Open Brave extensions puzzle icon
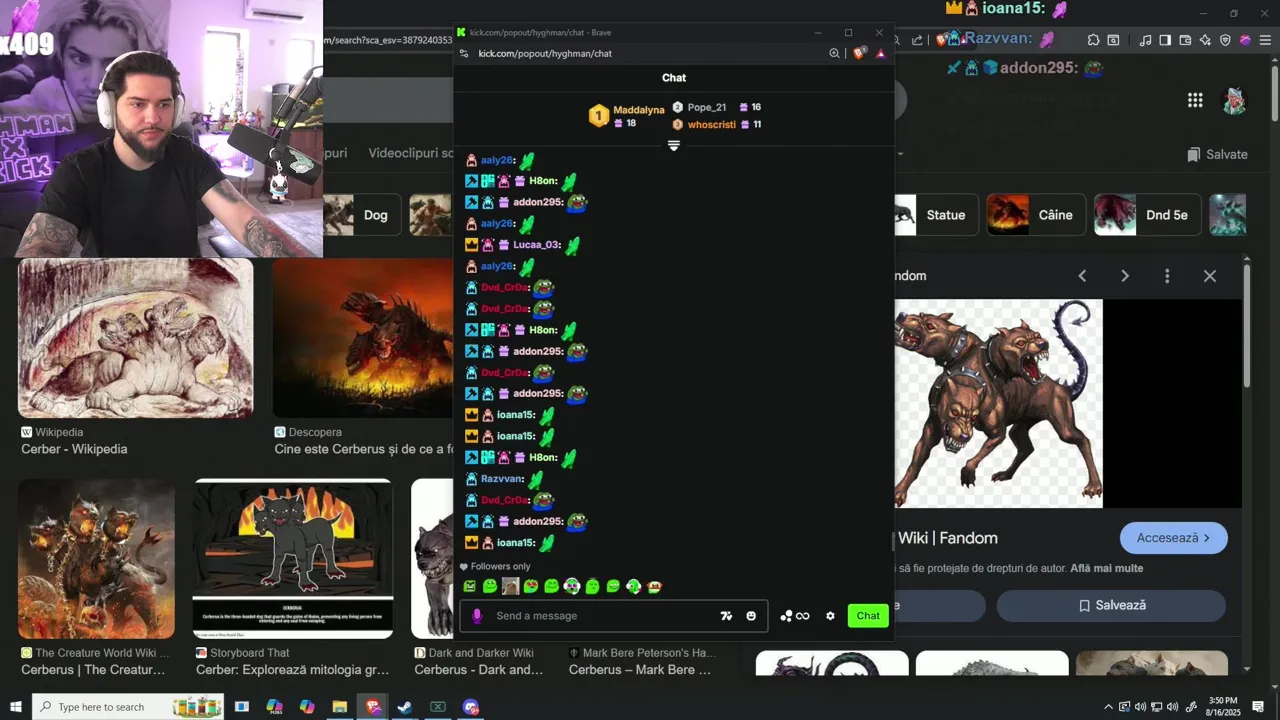 pyautogui.click(x=1093, y=40)
